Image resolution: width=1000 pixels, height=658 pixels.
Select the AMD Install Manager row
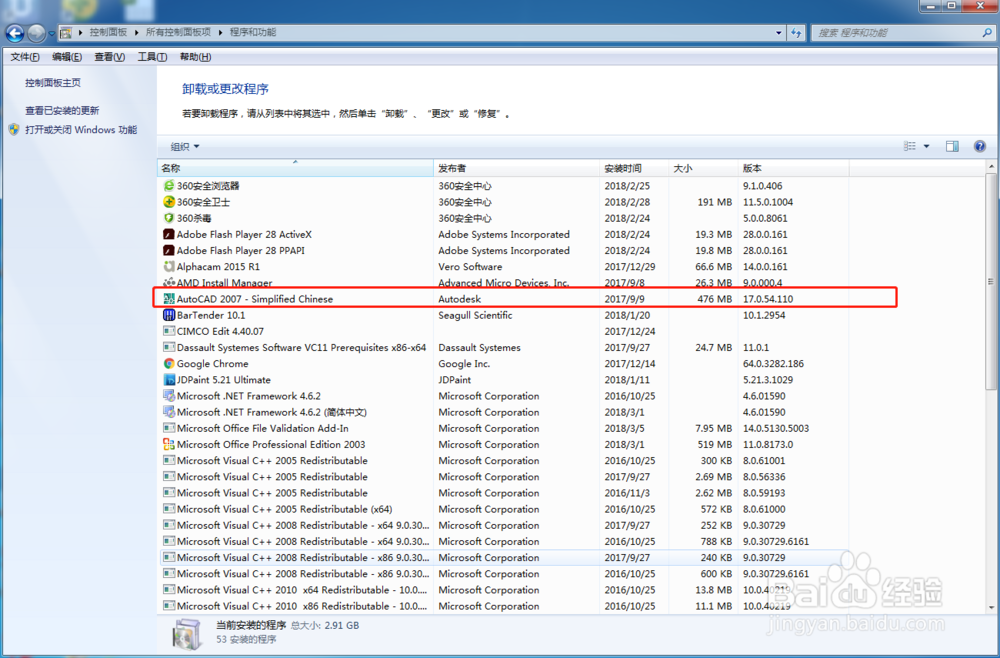[x=503, y=282]
